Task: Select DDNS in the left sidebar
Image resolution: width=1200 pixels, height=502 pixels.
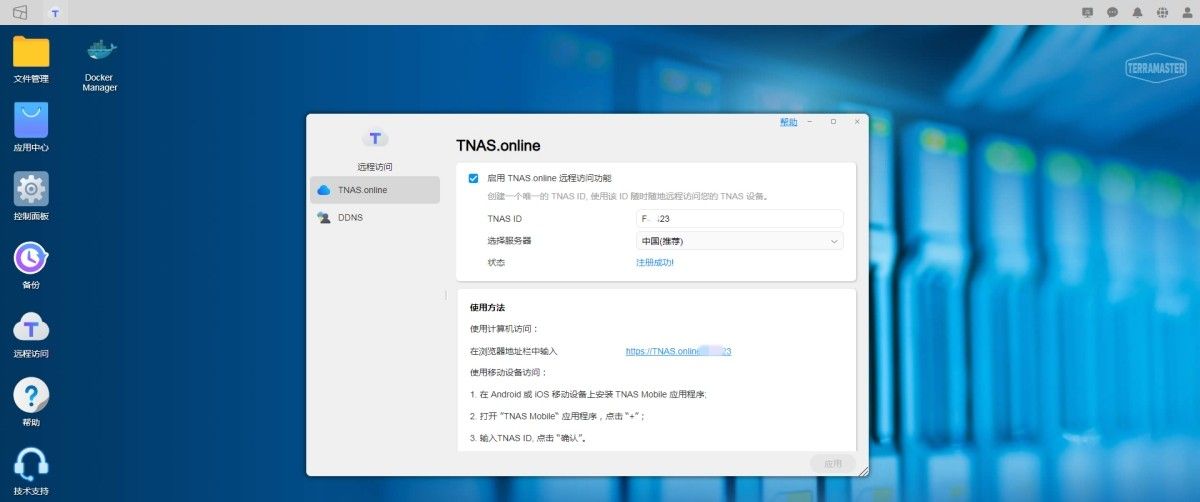Action: pos(375,217)
